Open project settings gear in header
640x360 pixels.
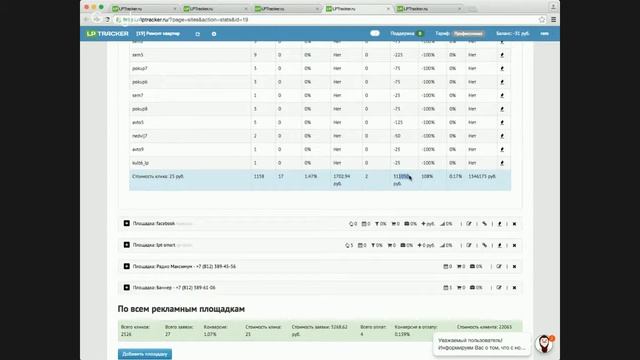(214, 34)
